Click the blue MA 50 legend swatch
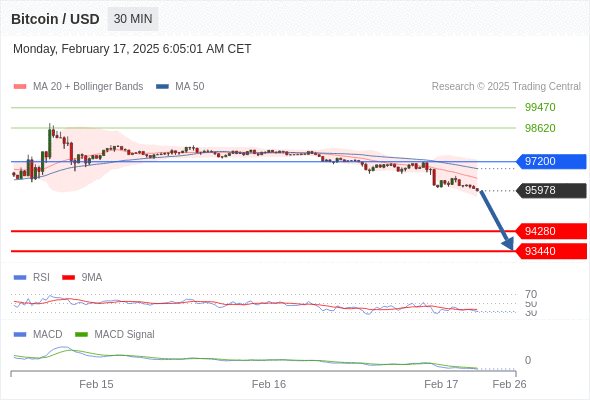Viewport: 590px width, 400px height. pos(162,87)
